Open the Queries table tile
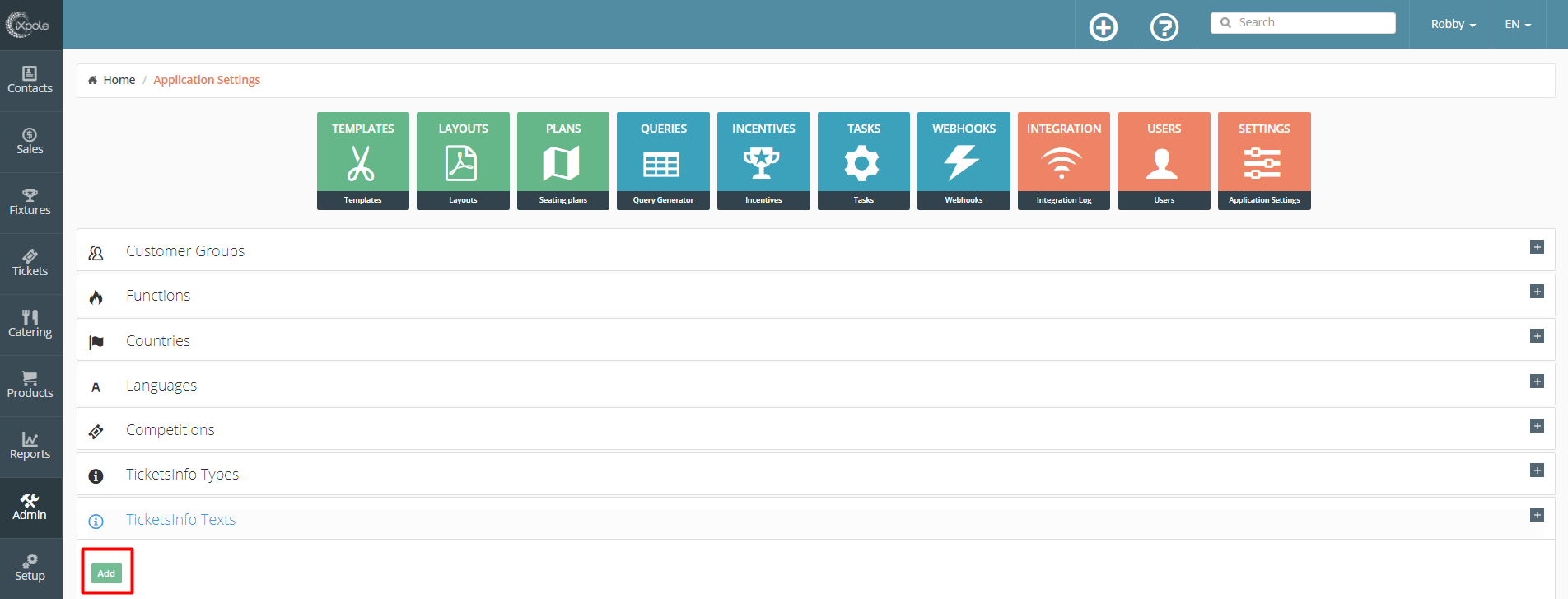Viewport: 1568px width, 599px height. [x=663, y=161]
